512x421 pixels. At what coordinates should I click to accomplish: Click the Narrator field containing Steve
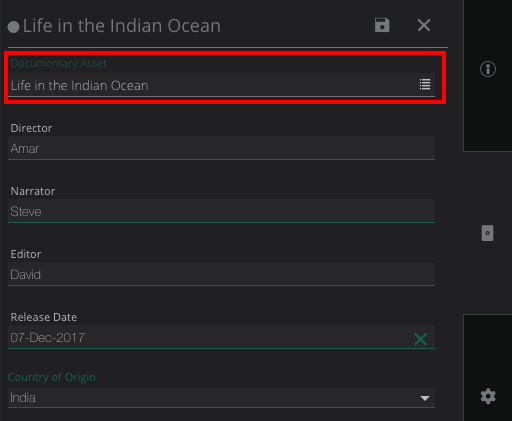(x=221, y=211)
